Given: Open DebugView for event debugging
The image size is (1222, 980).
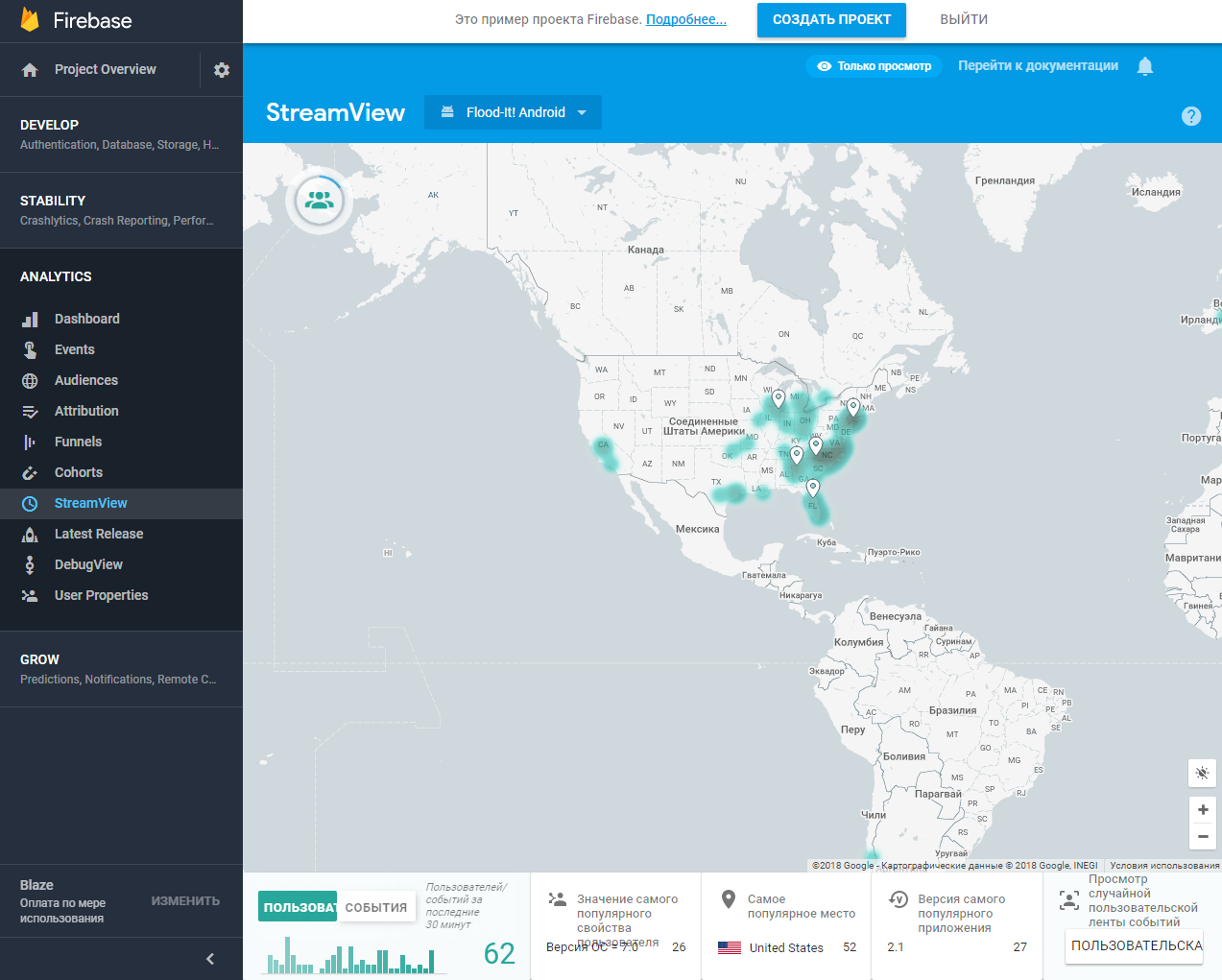Looking at the screenshot, I should coord(88,564).
